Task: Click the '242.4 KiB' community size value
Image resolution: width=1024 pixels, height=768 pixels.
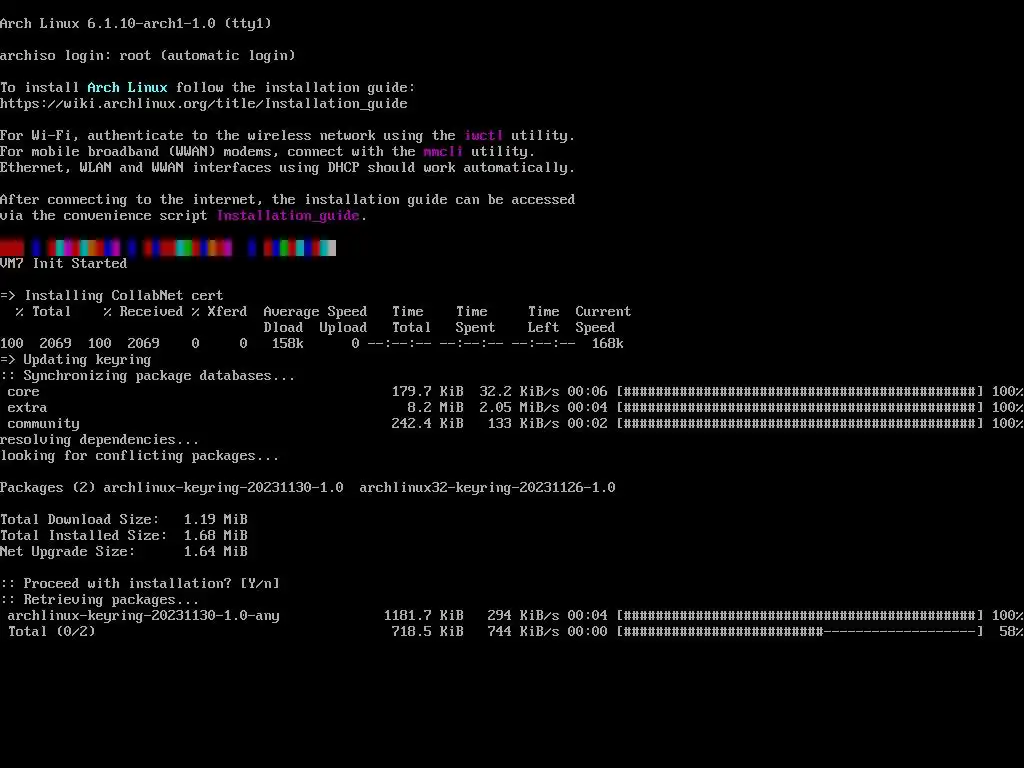Action: 427,424
